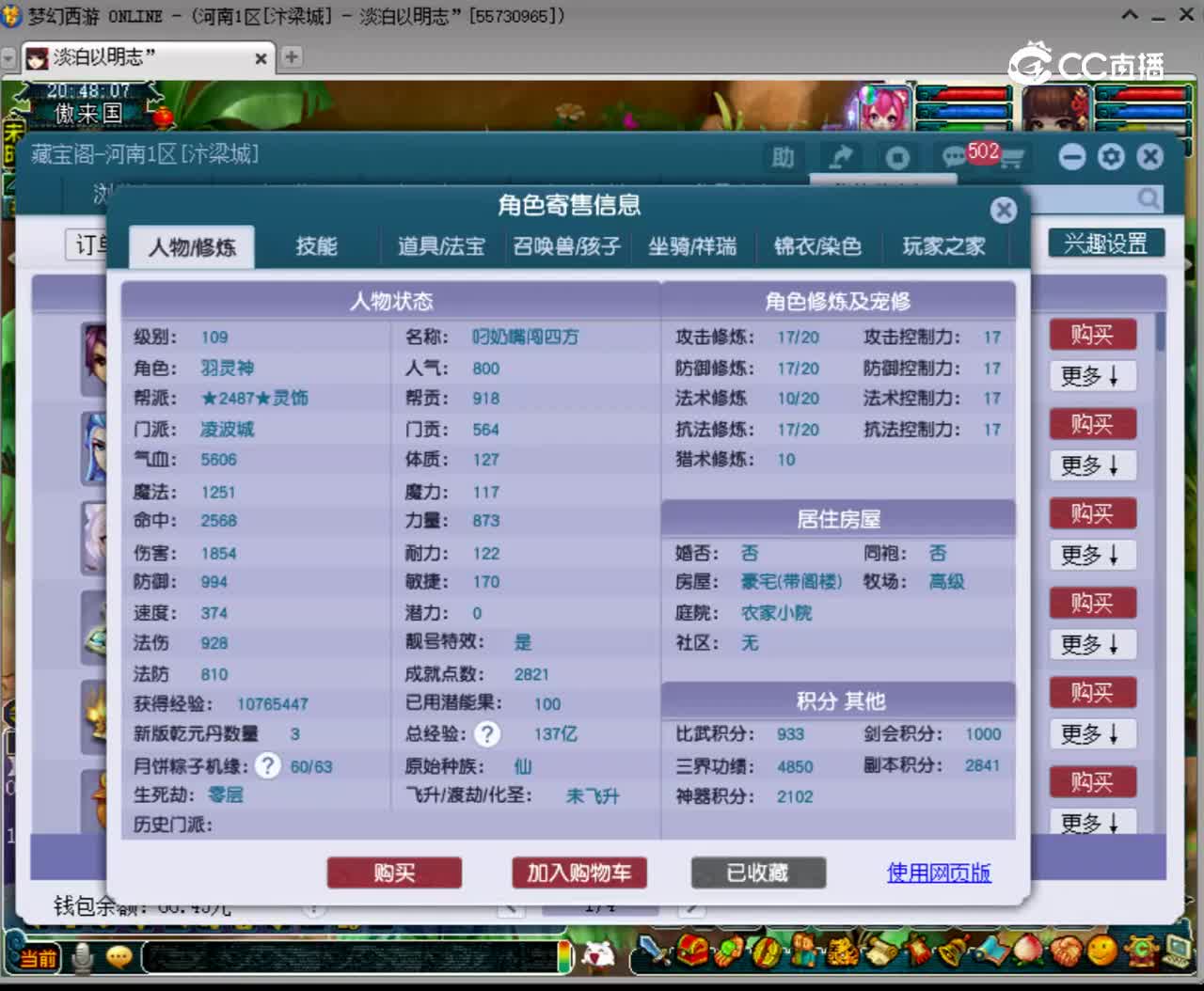Click the people team icon in bottom toolbar
Image resolution: width=1204 pixels, height=991 pixels.
point(806,952)
